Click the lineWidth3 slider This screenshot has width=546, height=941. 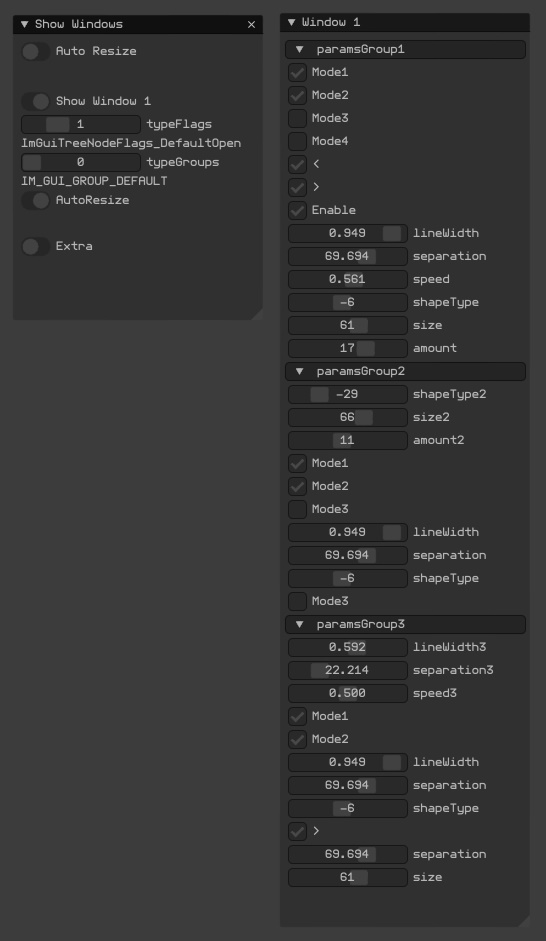pos(348,648)
